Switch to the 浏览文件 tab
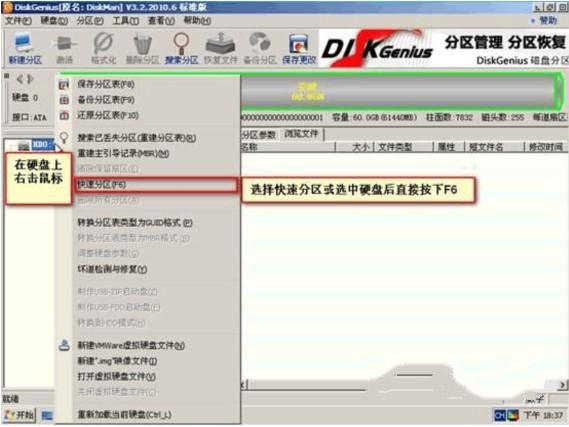This screenshot has width=569, height=427. pyautogui.click(x=301, y=134)
